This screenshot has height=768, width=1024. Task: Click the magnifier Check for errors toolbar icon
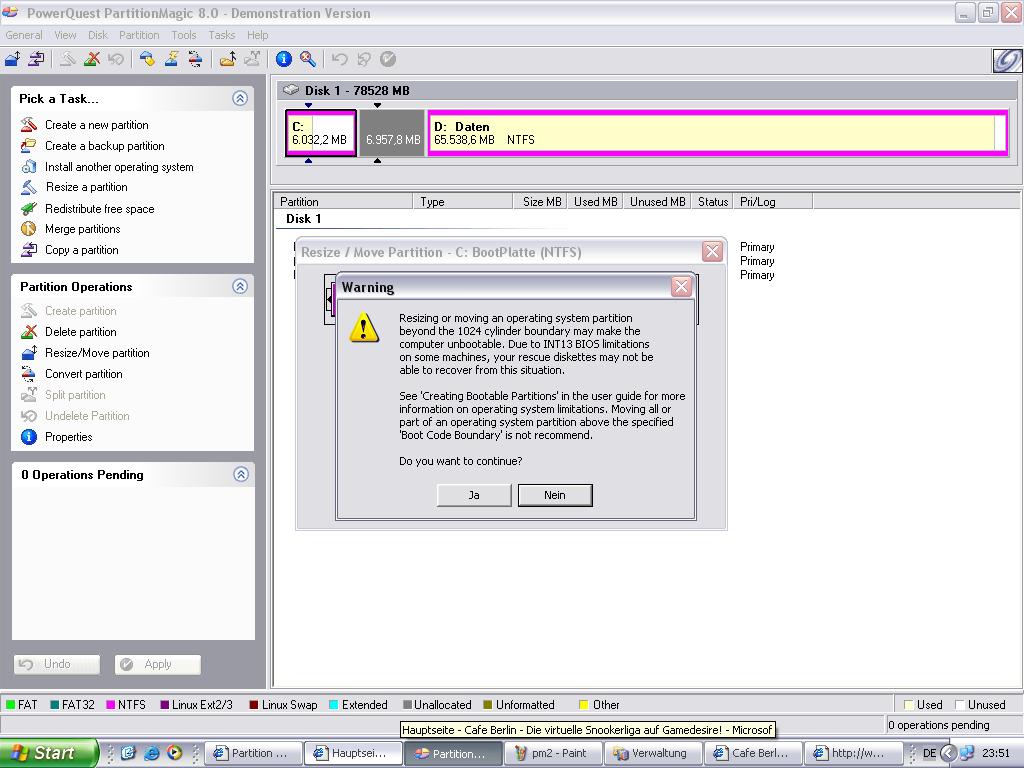tap(308, 59)
